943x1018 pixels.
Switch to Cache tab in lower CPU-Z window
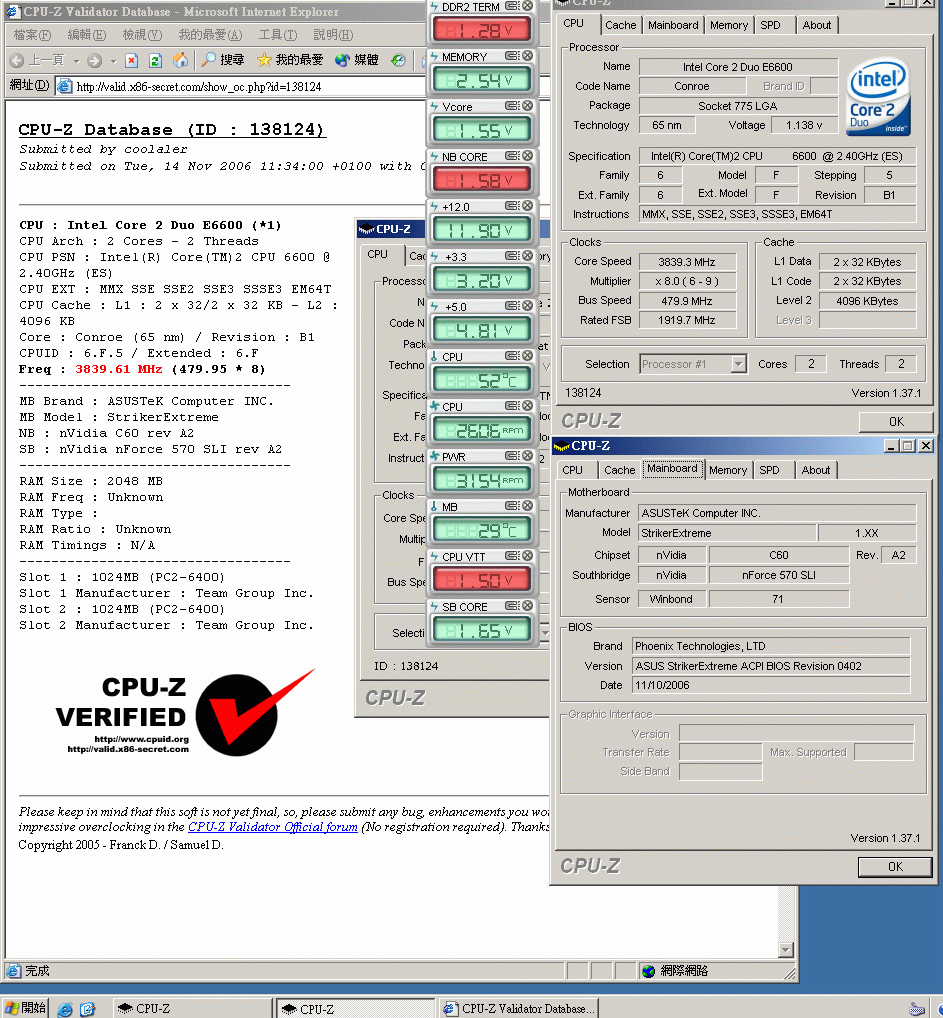620,470
